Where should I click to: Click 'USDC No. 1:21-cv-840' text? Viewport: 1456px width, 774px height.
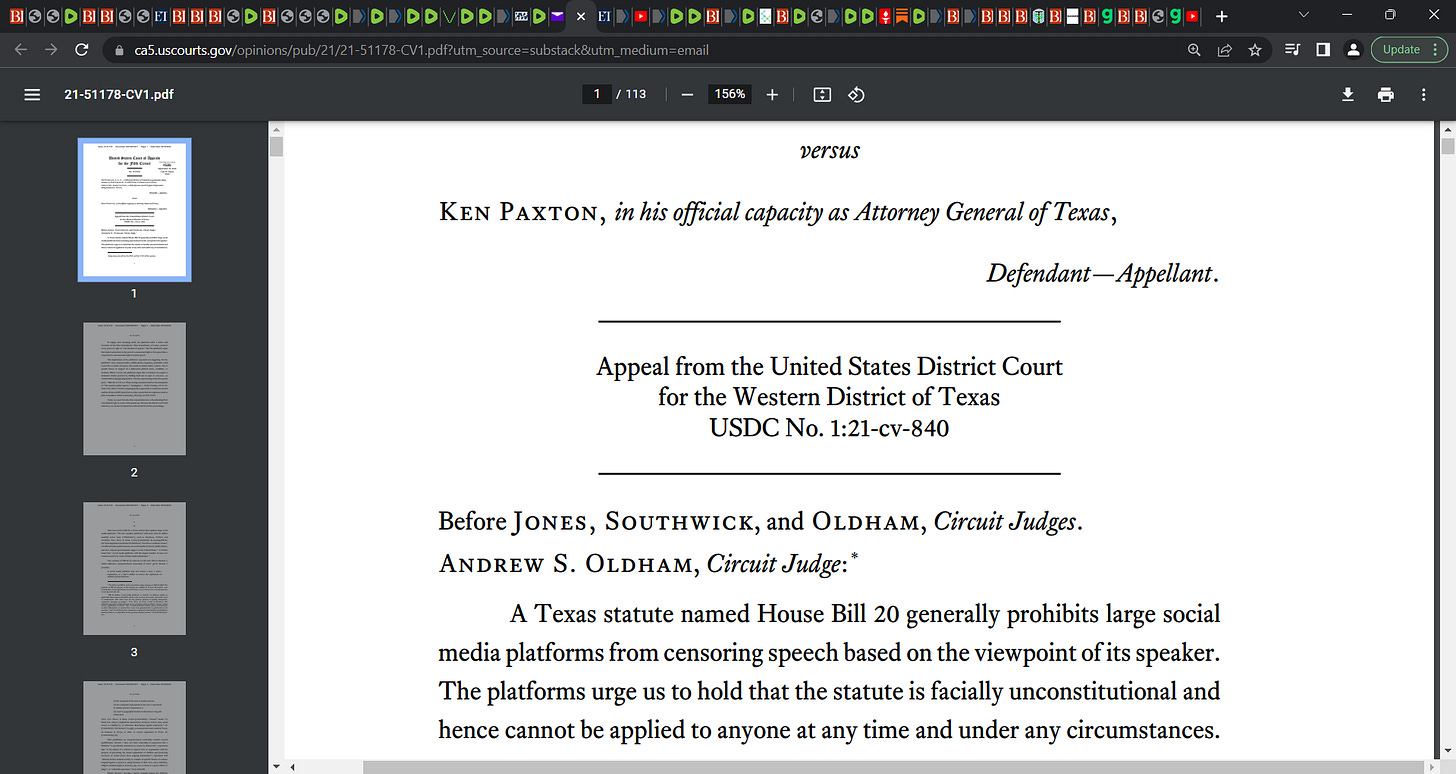[x=829, y=428]
